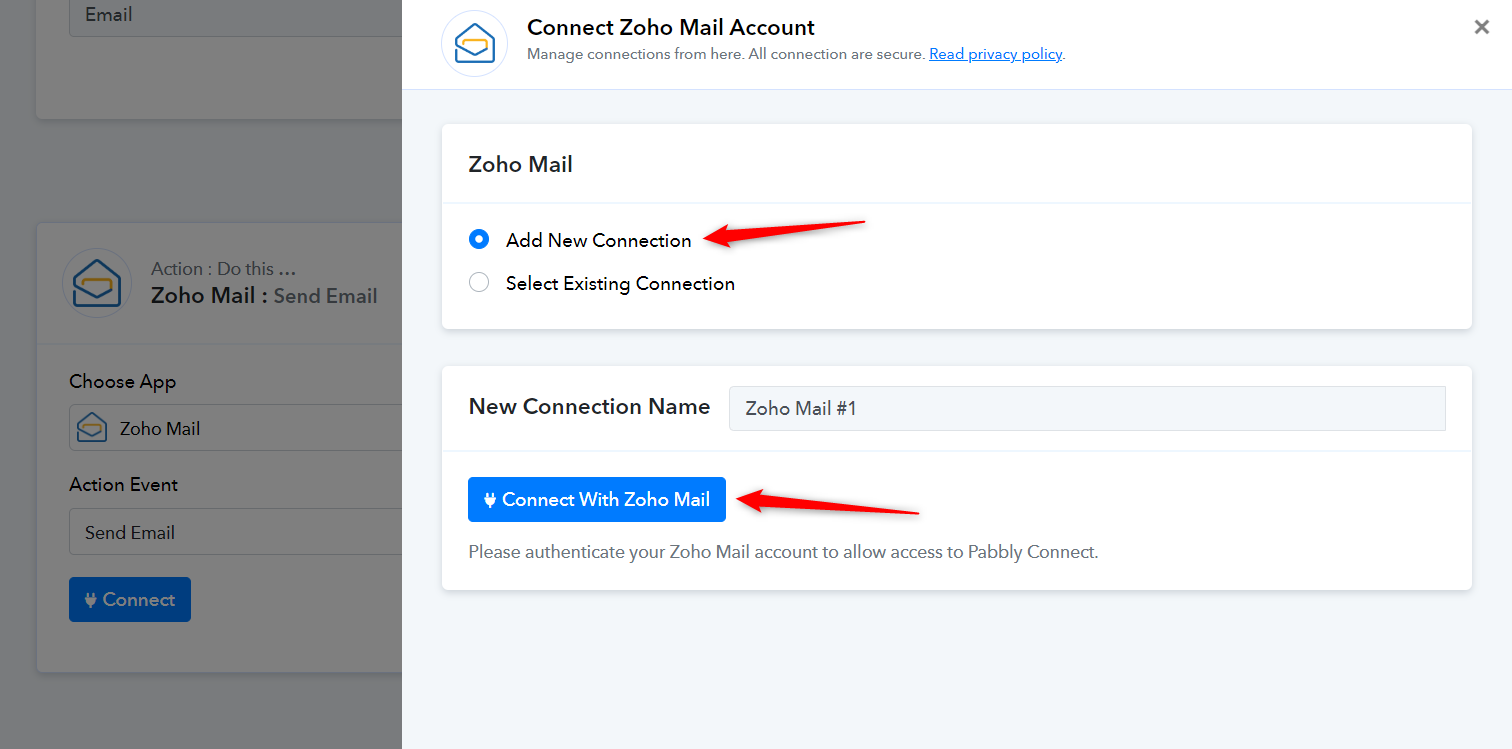Select the Add New Connection radio option

[x=479, y=240]
